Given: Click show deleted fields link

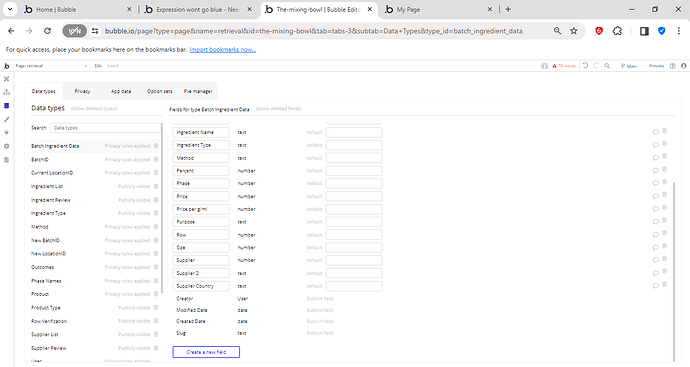Looking at the screenshot, I should click(279, 109).
